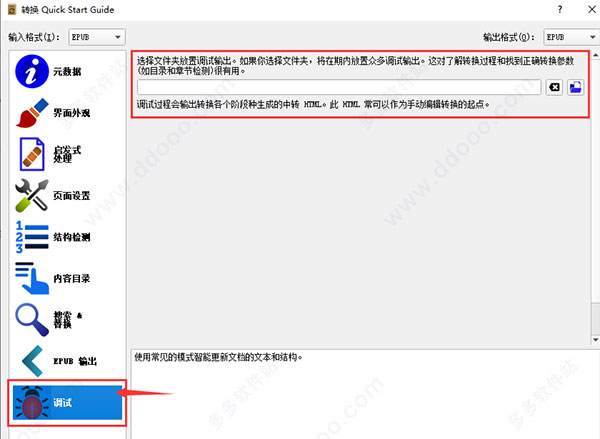
Task: Switch to the 页面设置 tab label
Action: pos(72,196)
